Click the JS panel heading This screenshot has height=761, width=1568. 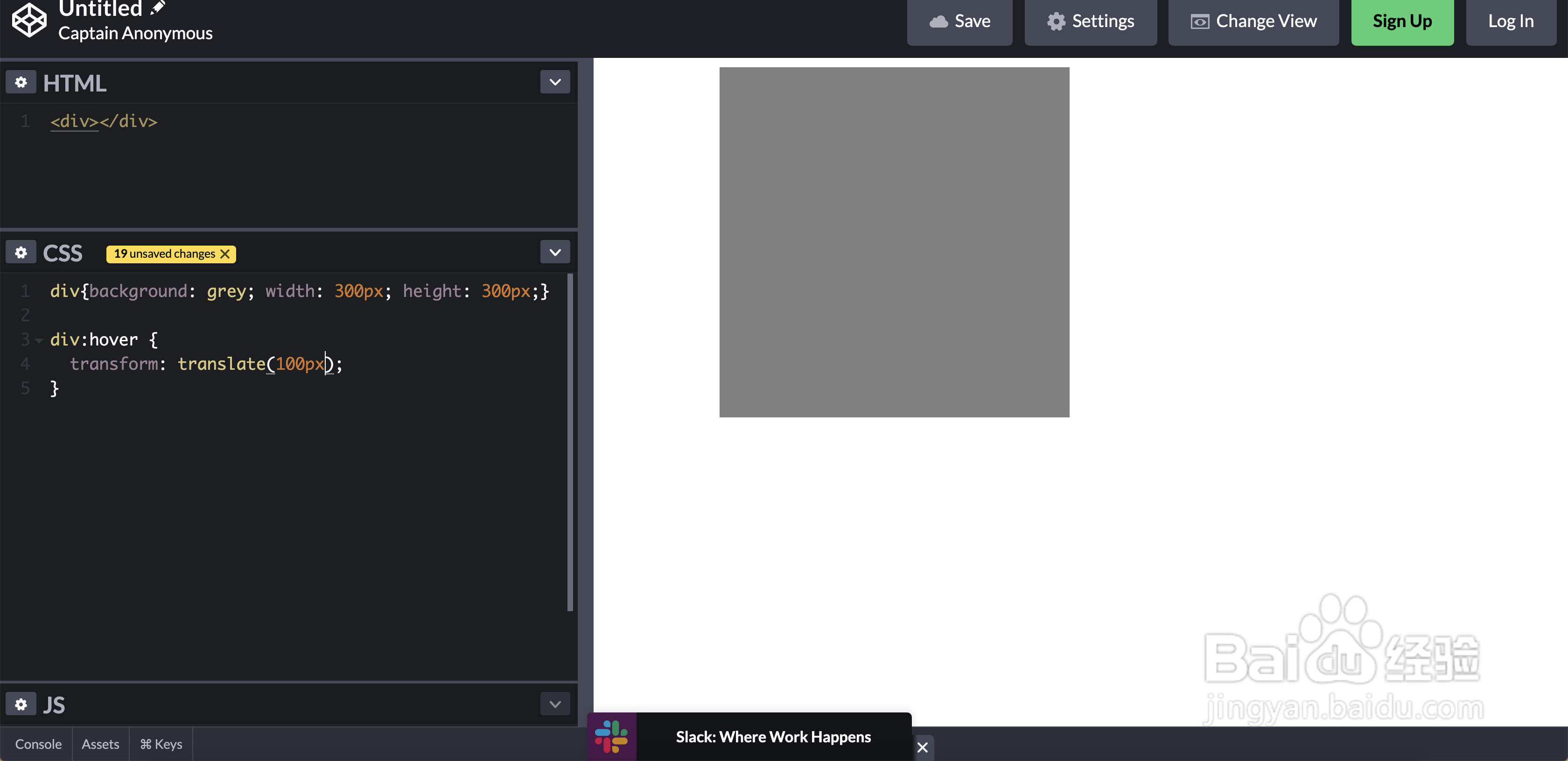[x=54, y=705]
